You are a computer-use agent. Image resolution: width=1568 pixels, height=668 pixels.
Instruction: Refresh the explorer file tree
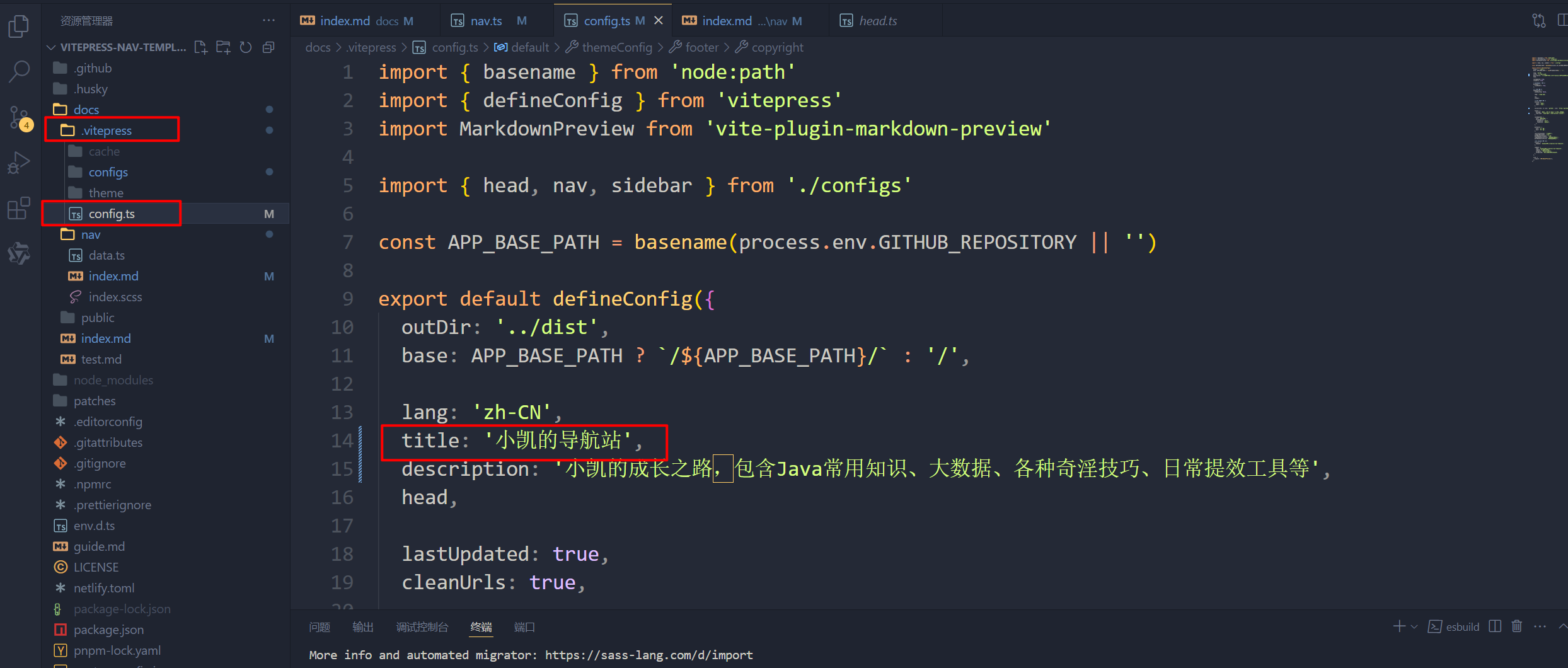pos(246,47)
